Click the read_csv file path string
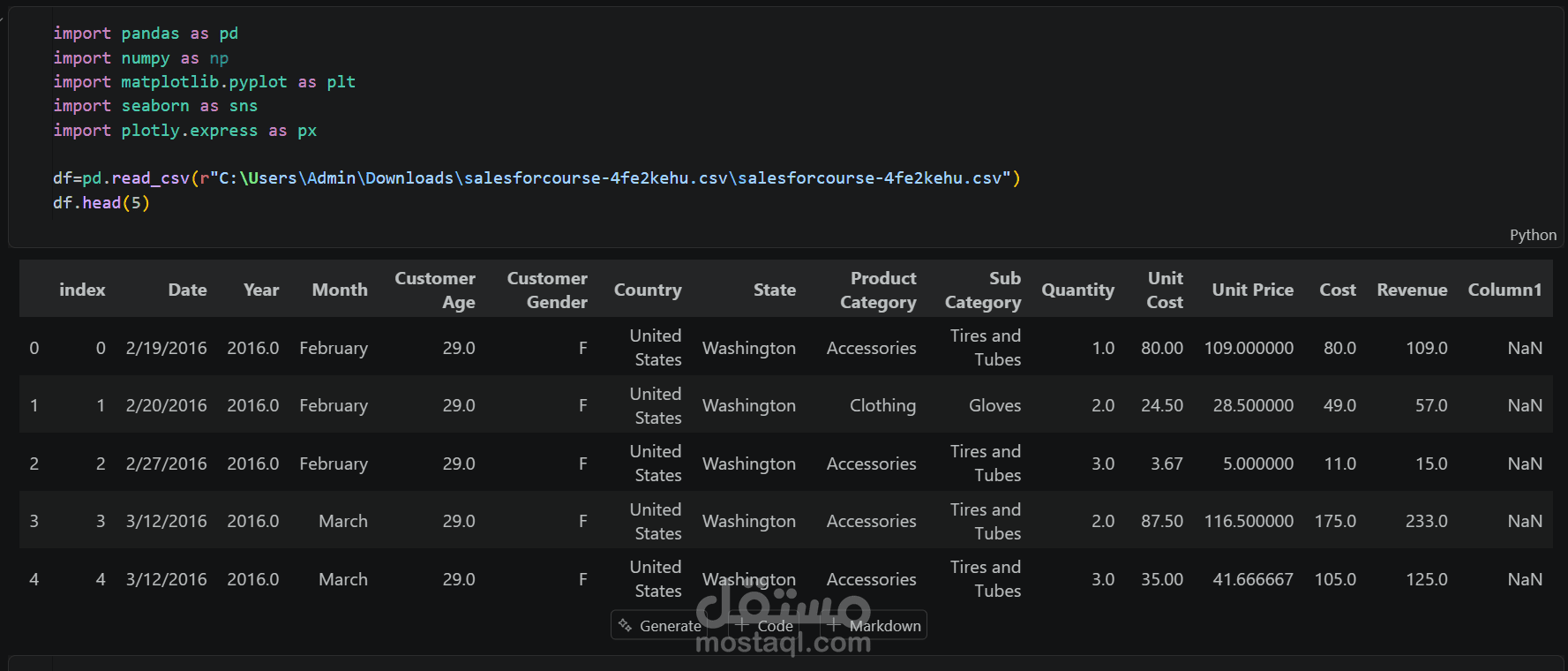Viewport: 1568px width, 671px height. click(609, 178)
